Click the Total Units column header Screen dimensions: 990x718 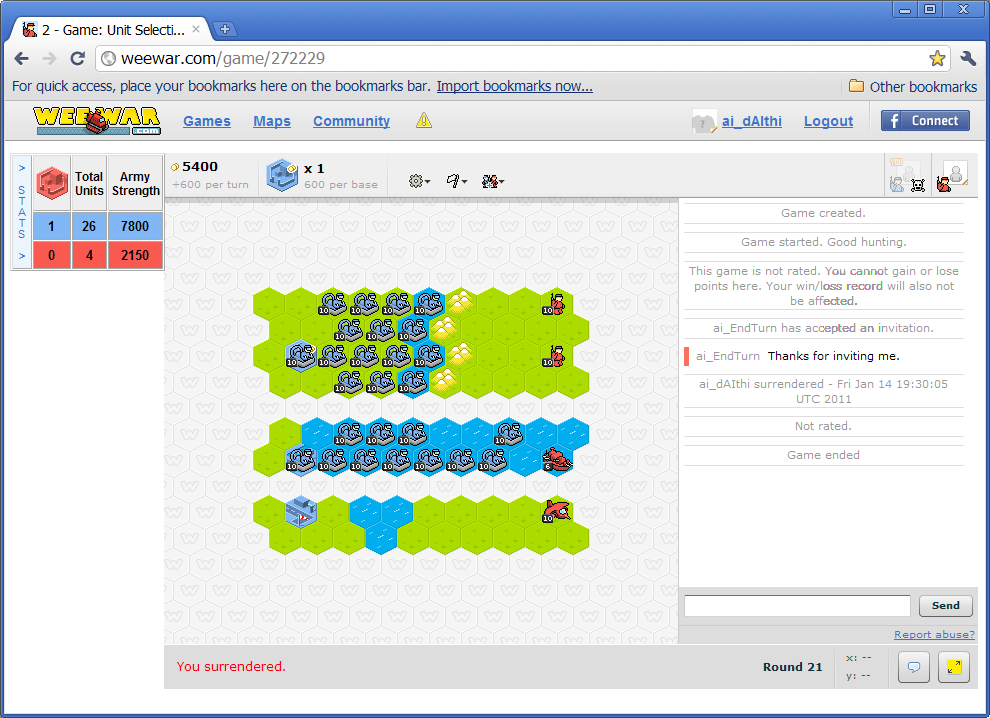(89, 183)
